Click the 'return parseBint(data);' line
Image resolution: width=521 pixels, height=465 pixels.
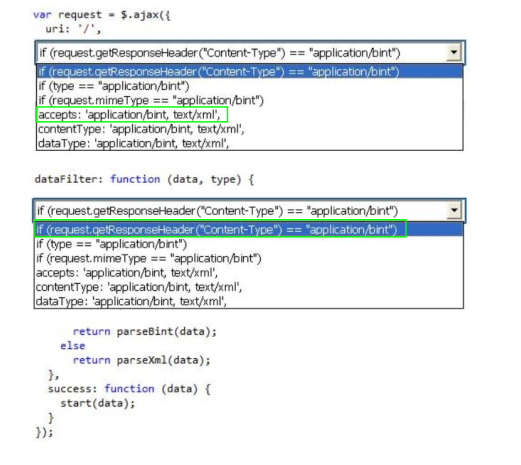click(x=145, y=332)
